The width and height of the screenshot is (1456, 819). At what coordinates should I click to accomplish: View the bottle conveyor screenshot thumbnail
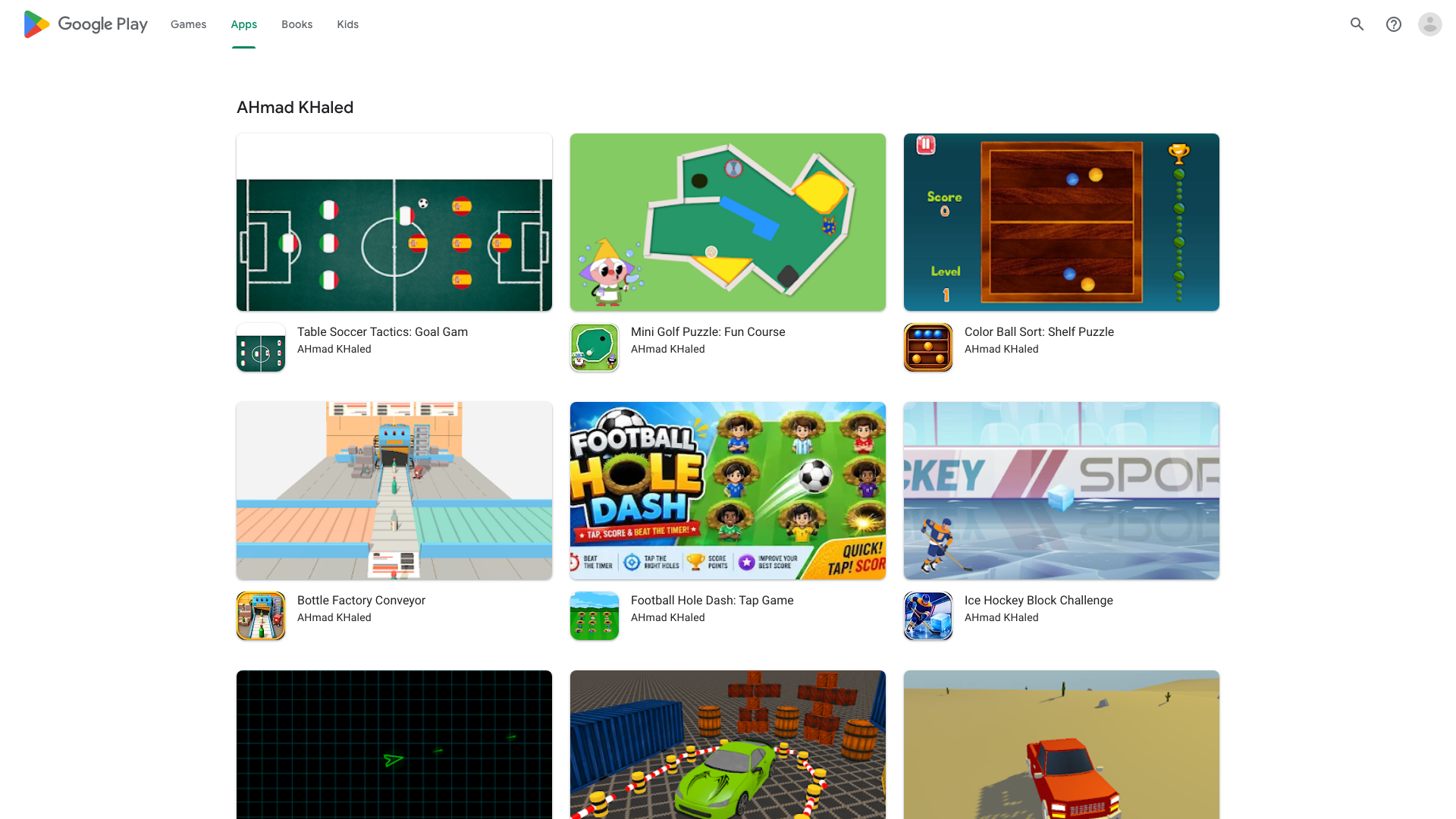click(394, 491)
